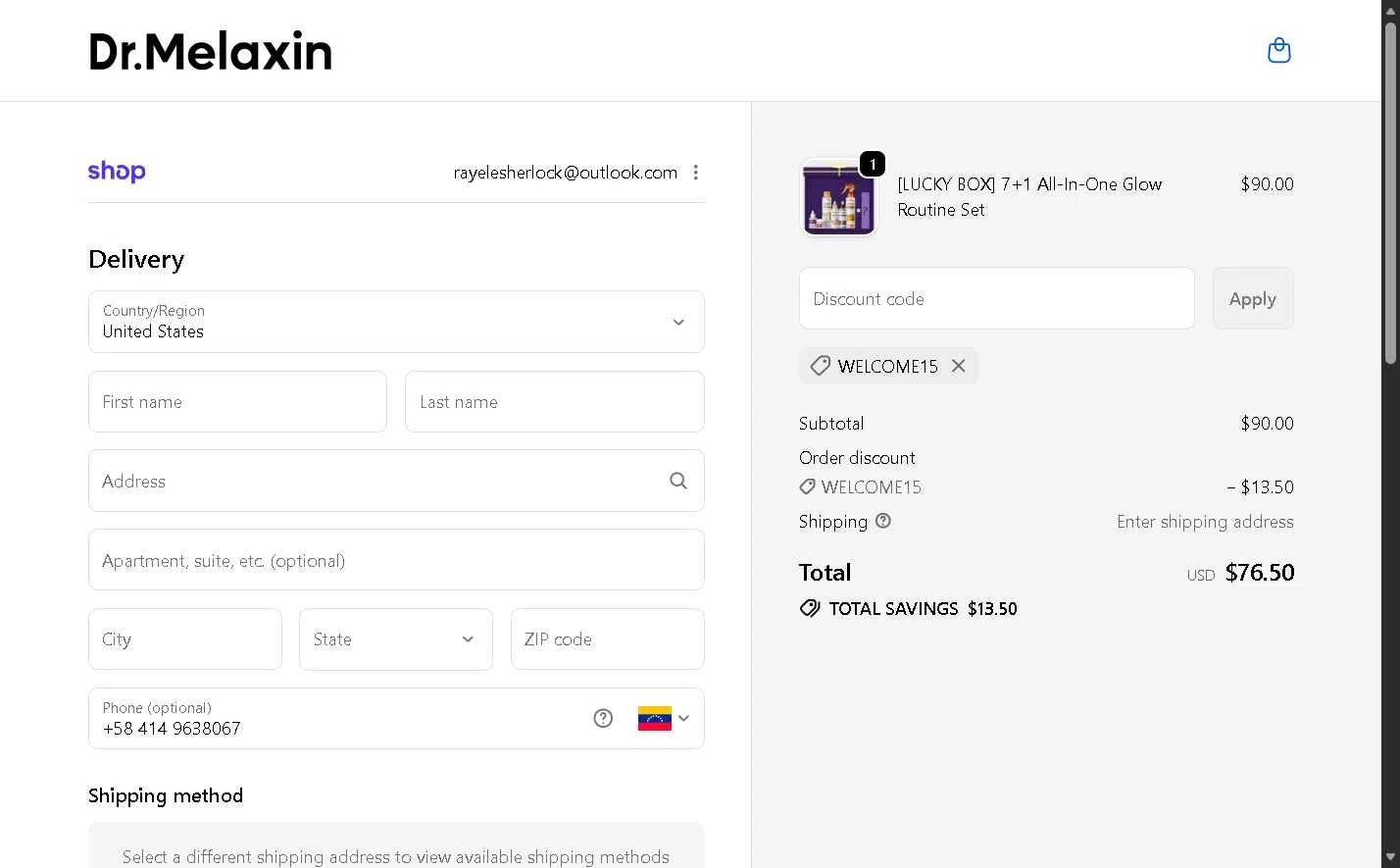Image resolution: width=1400 pixels, height=868 pixels.
Task: Focus the Apartment, suite optional field
Action: pyautogui.click(x=396, y=560)
